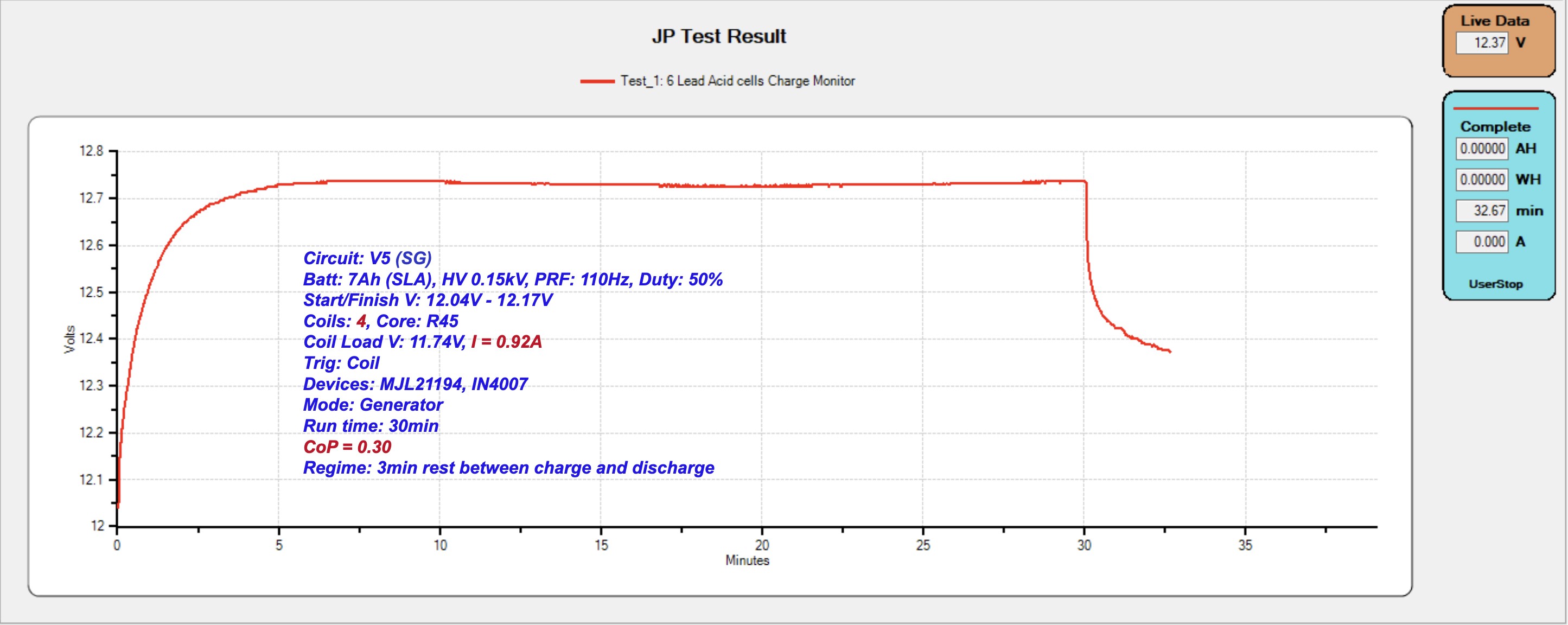Click the 'Run time: 30min' annotation
Image resolution: width=1568 pixels, height=625 pixels.
pyautogui.click(x=371, y=426)
